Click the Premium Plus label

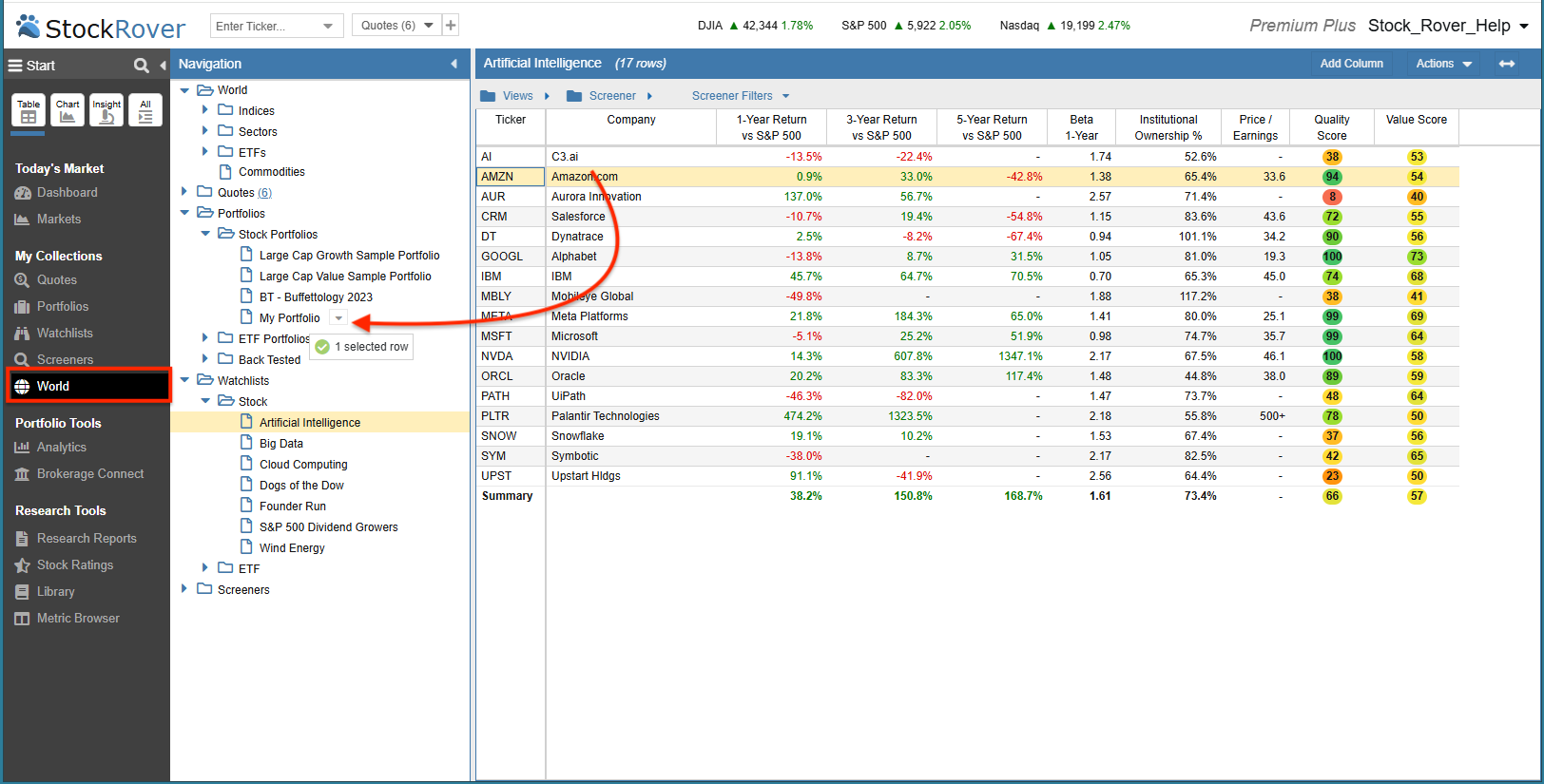click(1303, 26)
